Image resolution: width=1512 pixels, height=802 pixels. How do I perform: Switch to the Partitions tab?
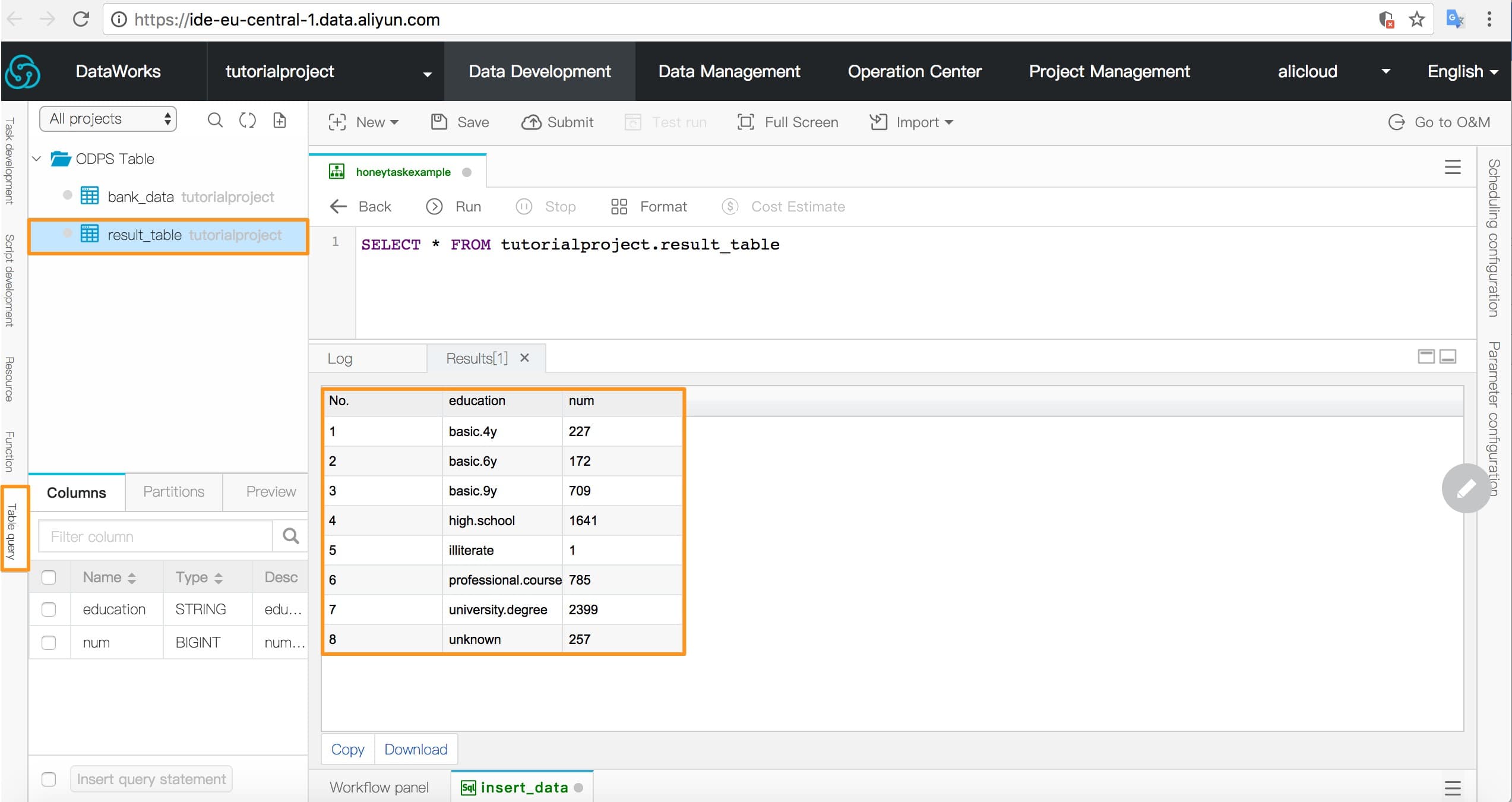click(x=173, y=492)
